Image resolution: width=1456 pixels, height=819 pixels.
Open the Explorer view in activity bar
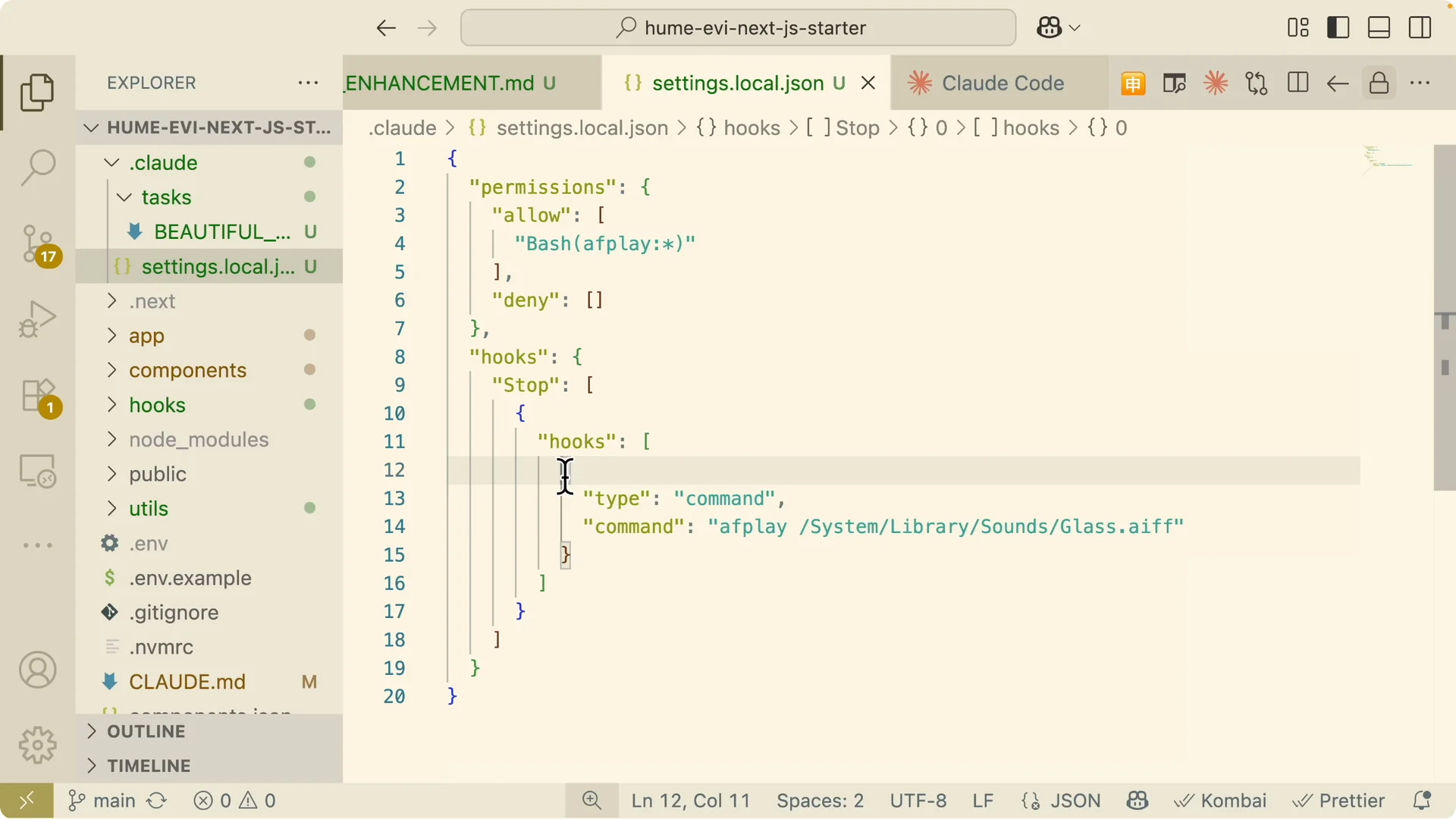[x=37, y=93]
